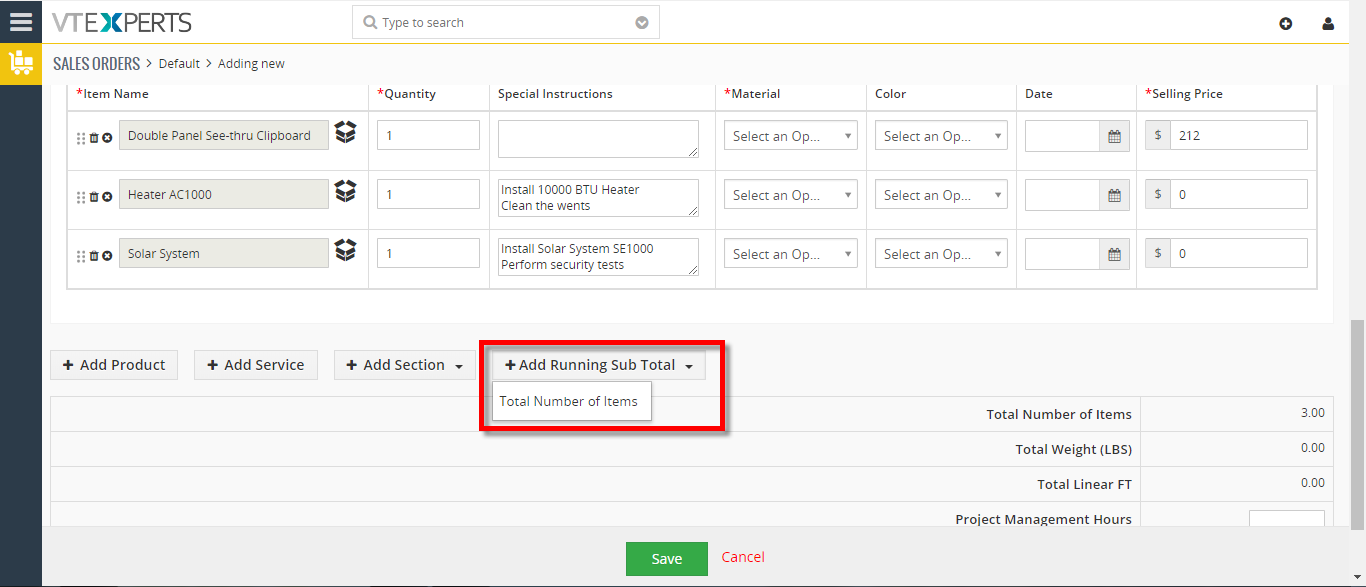Click the Cancel link

[743, 557]
